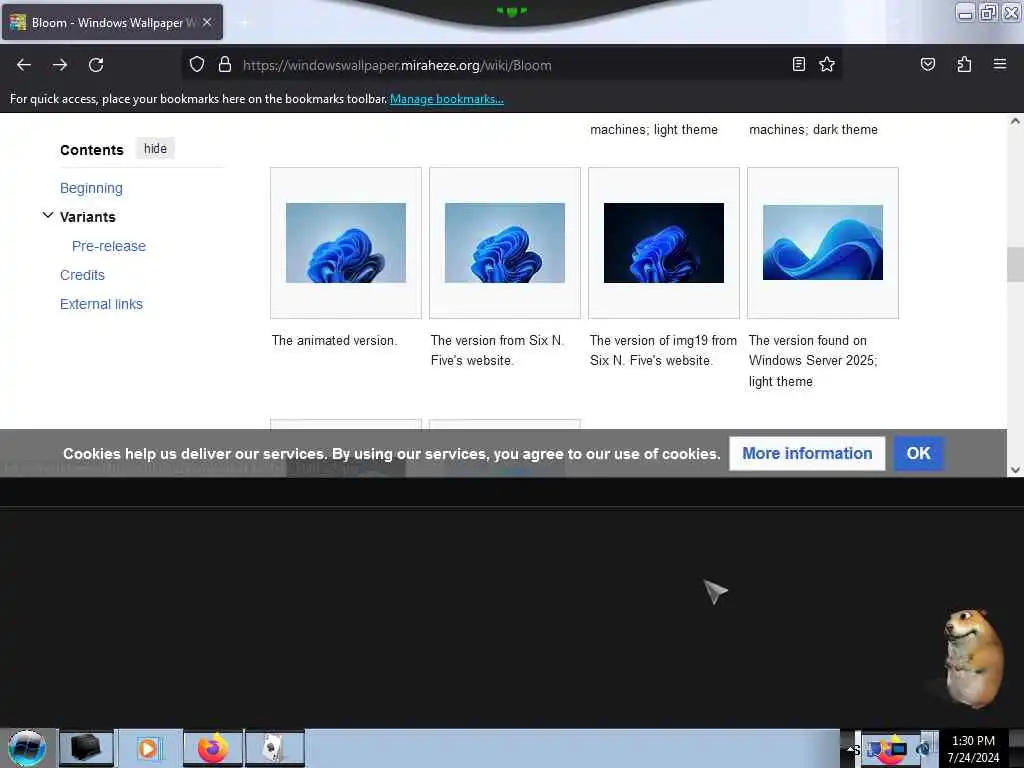This screenshot has width=1024, height=768.
Task: Click the scrollbar down arrow
Action: (x=1015, y=470)
